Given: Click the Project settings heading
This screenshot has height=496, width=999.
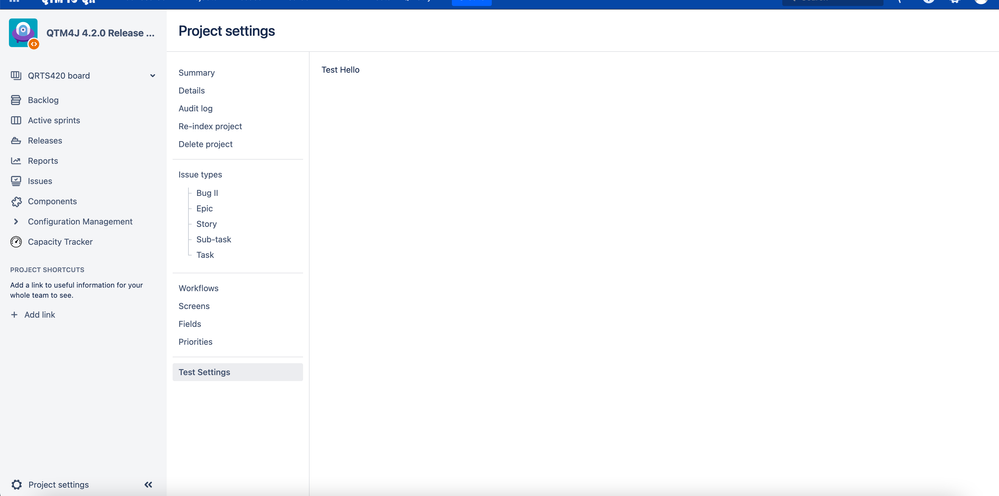Looking at the screenshot, I should tap(227, 31).
